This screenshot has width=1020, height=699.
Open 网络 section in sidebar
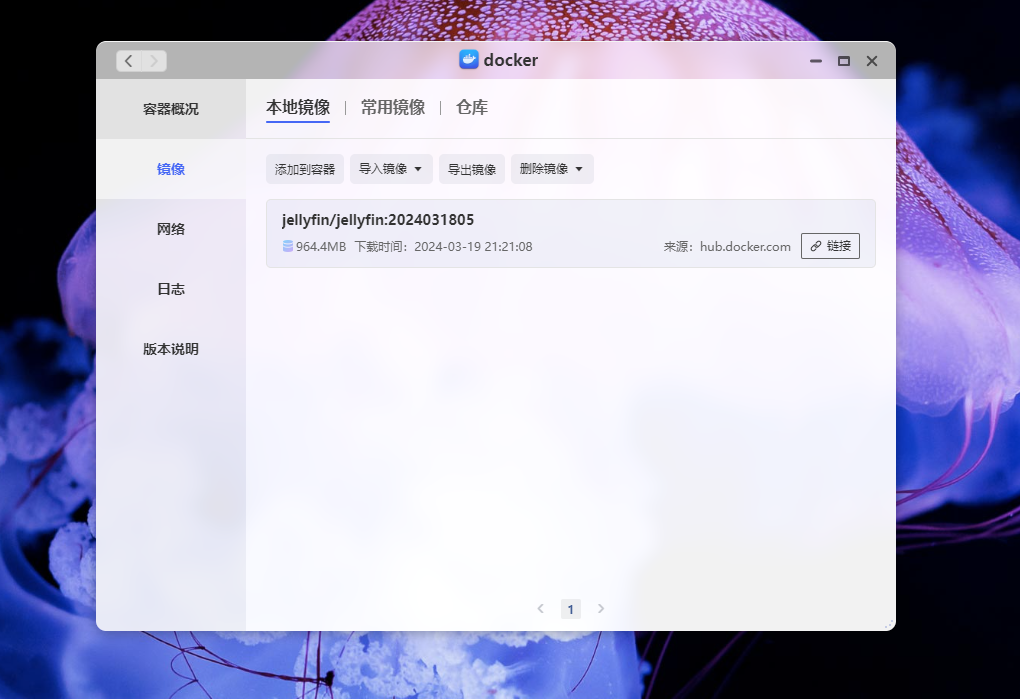(171, 229)
